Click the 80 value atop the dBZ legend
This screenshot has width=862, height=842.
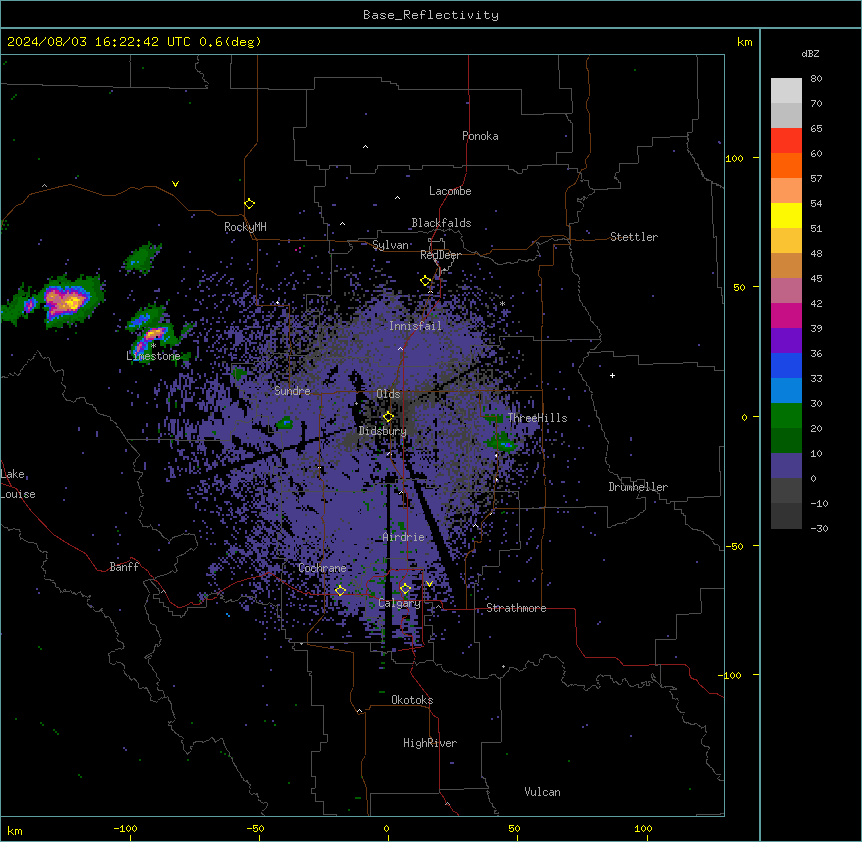pos(816,79)
